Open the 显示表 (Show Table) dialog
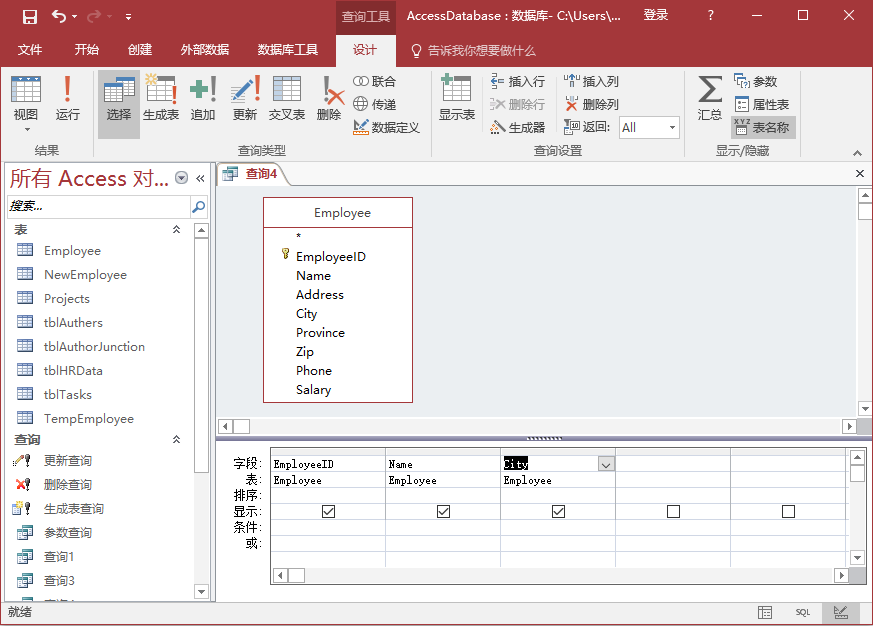 coord(456,99)
